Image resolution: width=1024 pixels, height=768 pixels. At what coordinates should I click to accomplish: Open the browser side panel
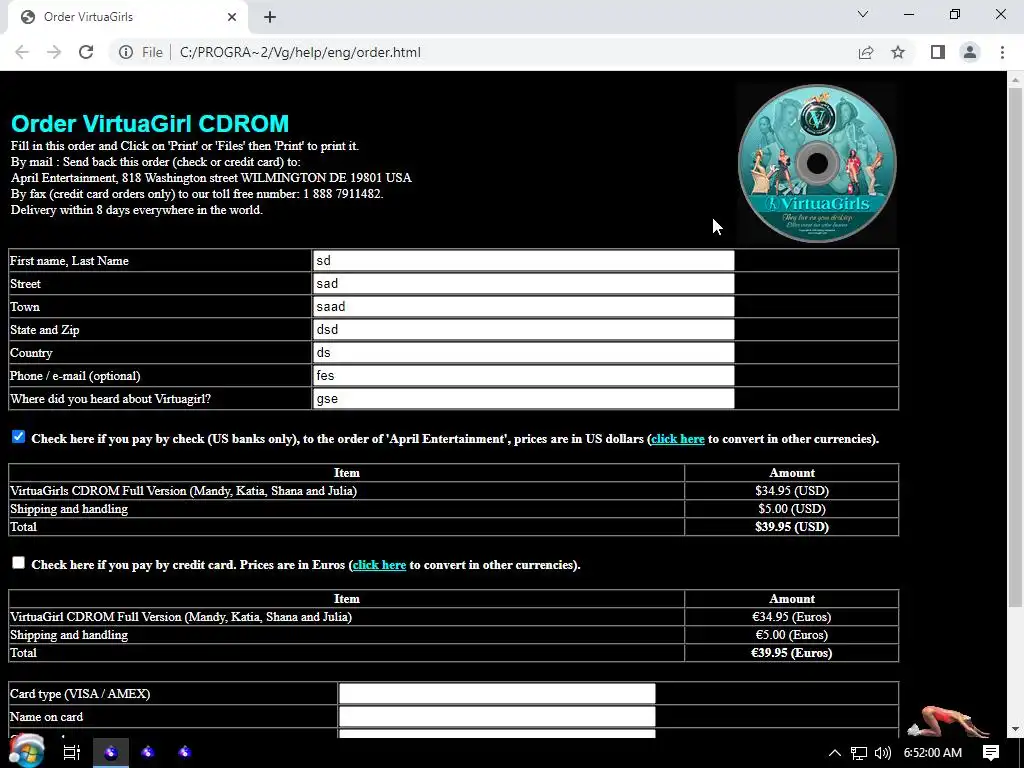coord(938,52)
